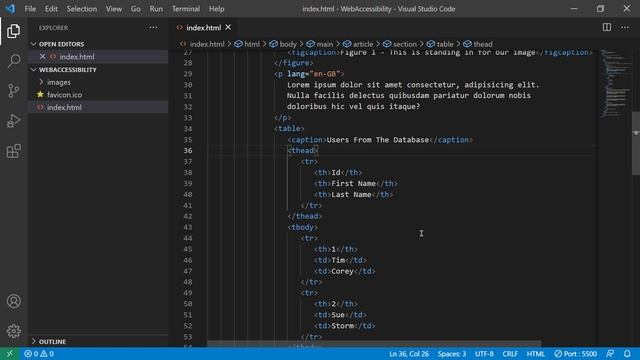Open the Edit menu
Image resolution: width=640 pixels, height=360 pixels.
click(x=51, y=9)
